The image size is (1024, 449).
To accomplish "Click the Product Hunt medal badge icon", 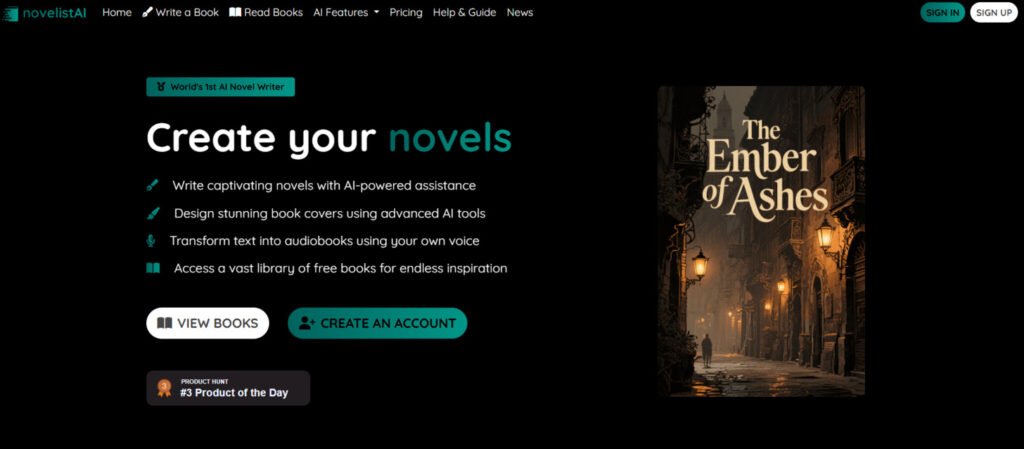I will (164, 388).
